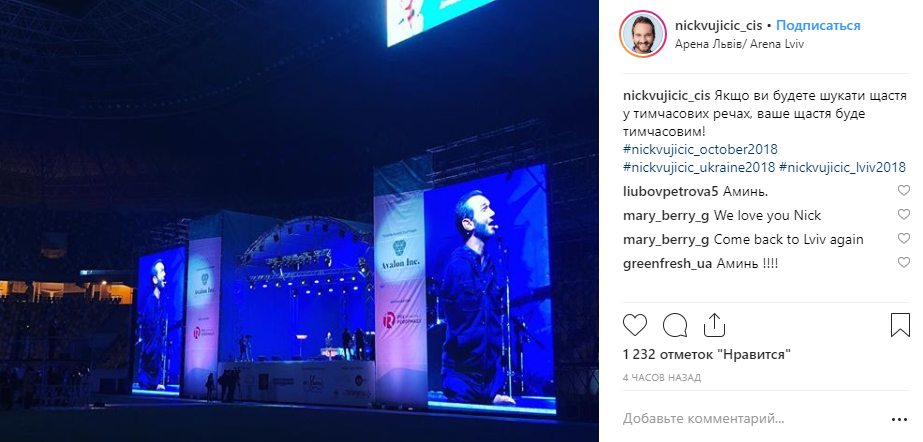Like greenfresh_ua's comment

pos(904,263)
